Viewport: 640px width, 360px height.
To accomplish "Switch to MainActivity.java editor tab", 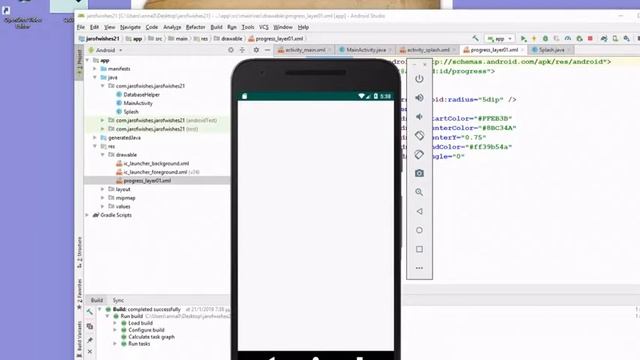I will [x=364, y=50].
